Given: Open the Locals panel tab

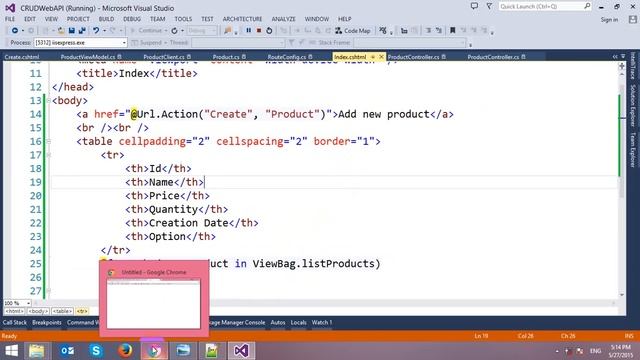Looking at the screenshot, I should pos(298,322).
